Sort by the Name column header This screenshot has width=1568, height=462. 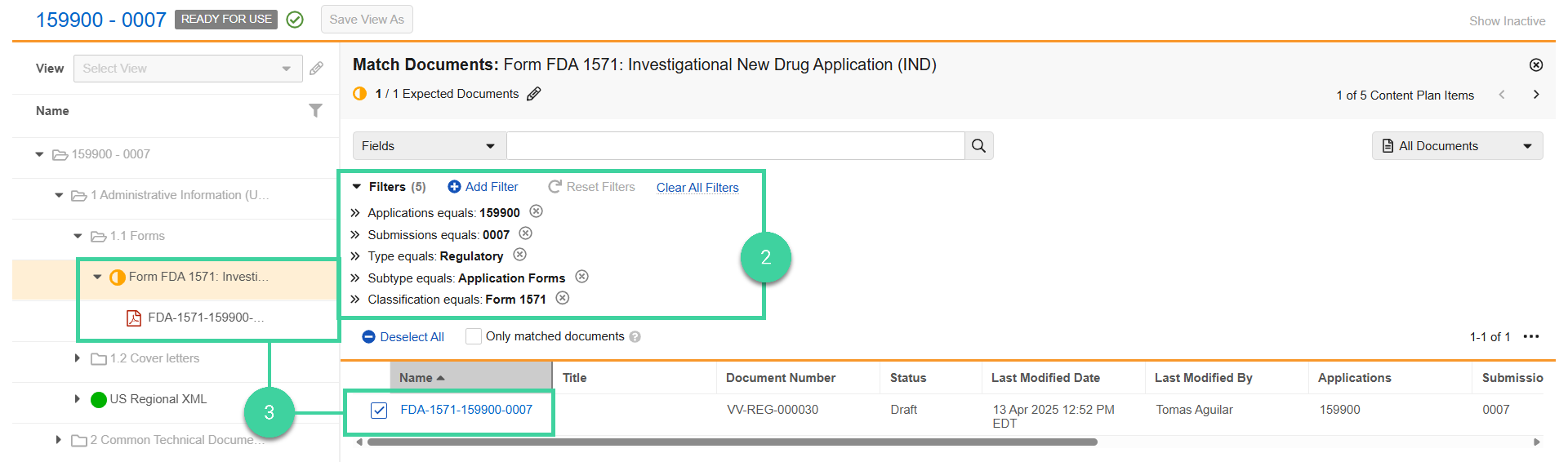pyautogui.click(x=471, y=377)
